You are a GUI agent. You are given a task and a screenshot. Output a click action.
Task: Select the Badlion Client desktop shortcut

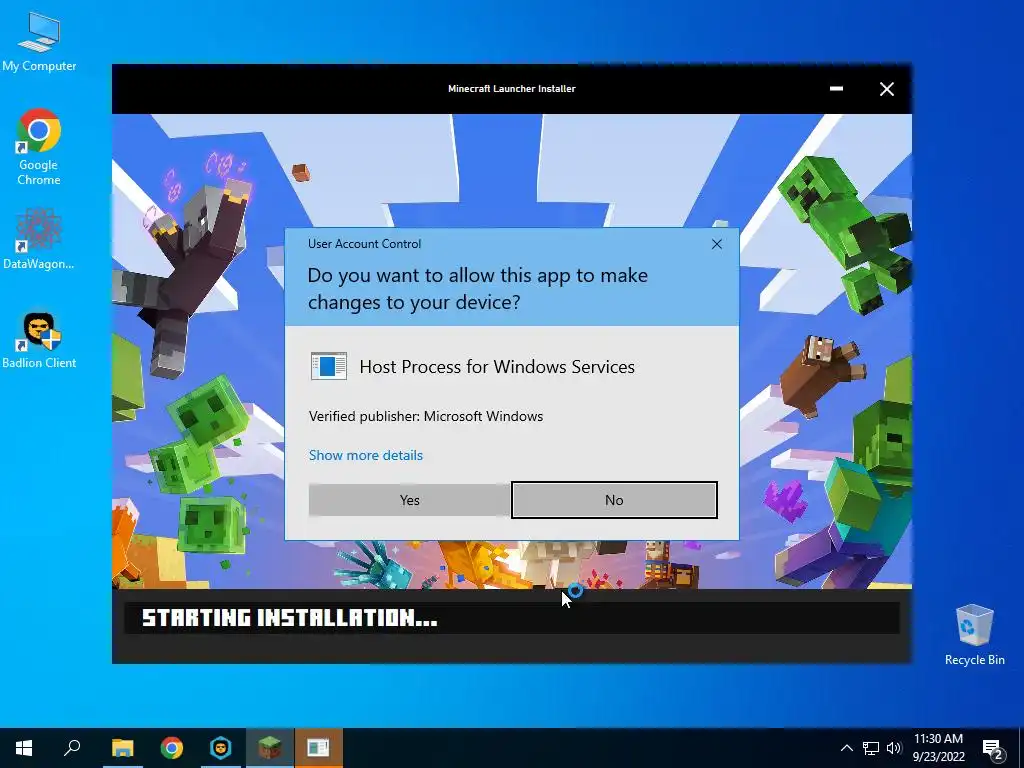(x=39, y=340)
